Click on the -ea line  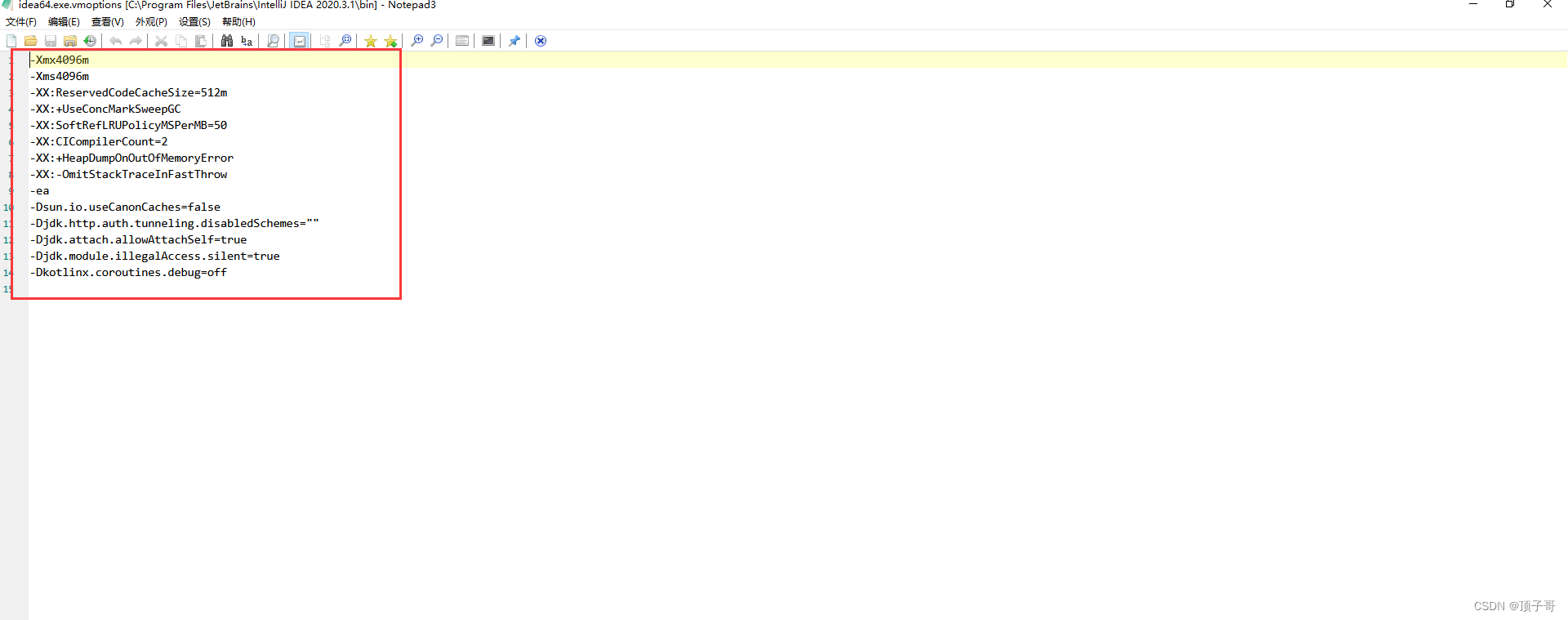tap(40, 190)
